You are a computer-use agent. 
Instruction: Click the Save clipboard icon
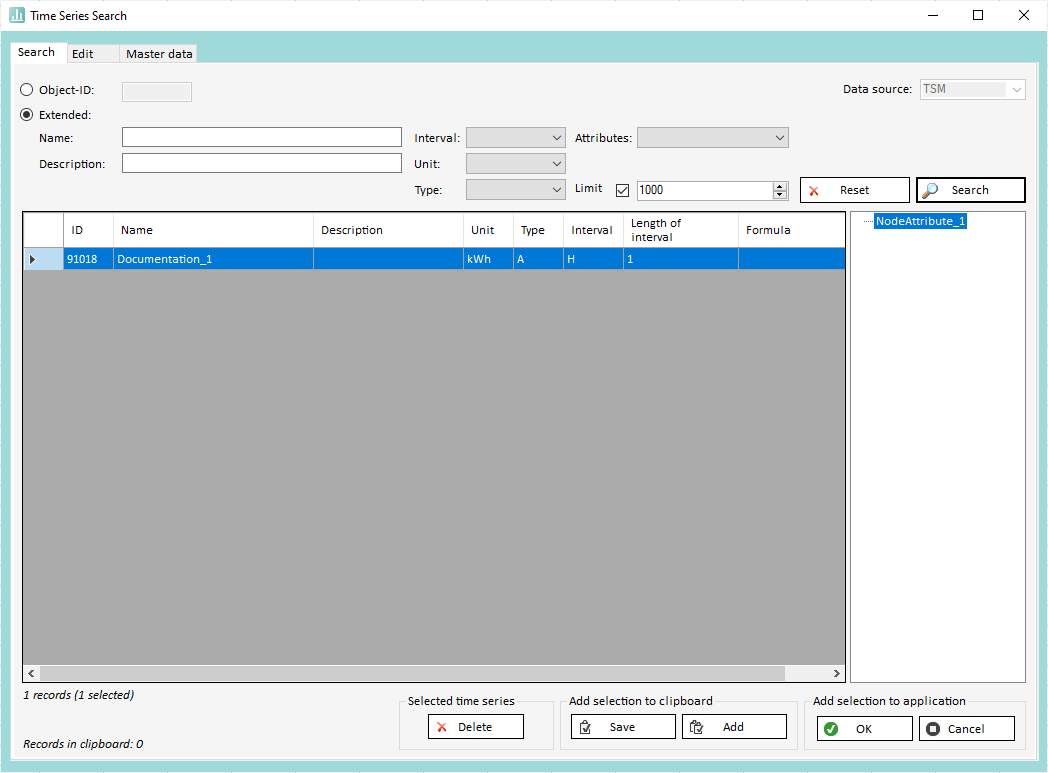(x=586, y=727)
